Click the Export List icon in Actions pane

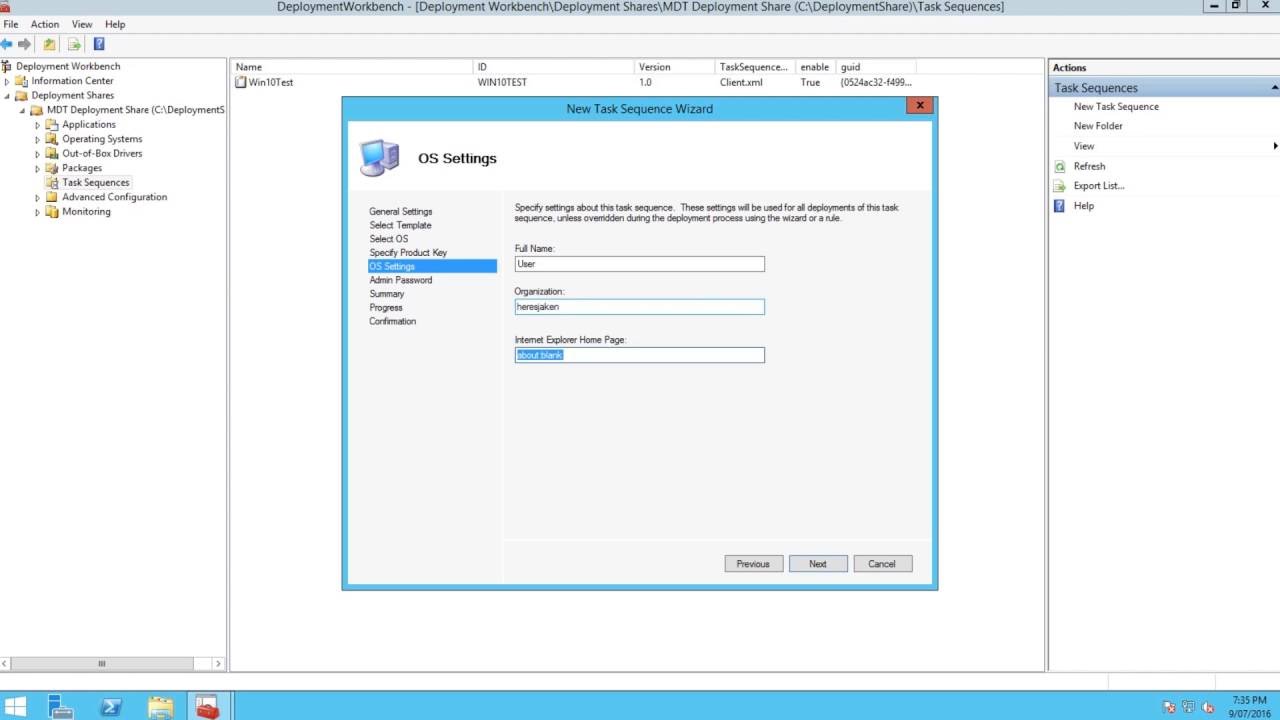coord(1060,186)
